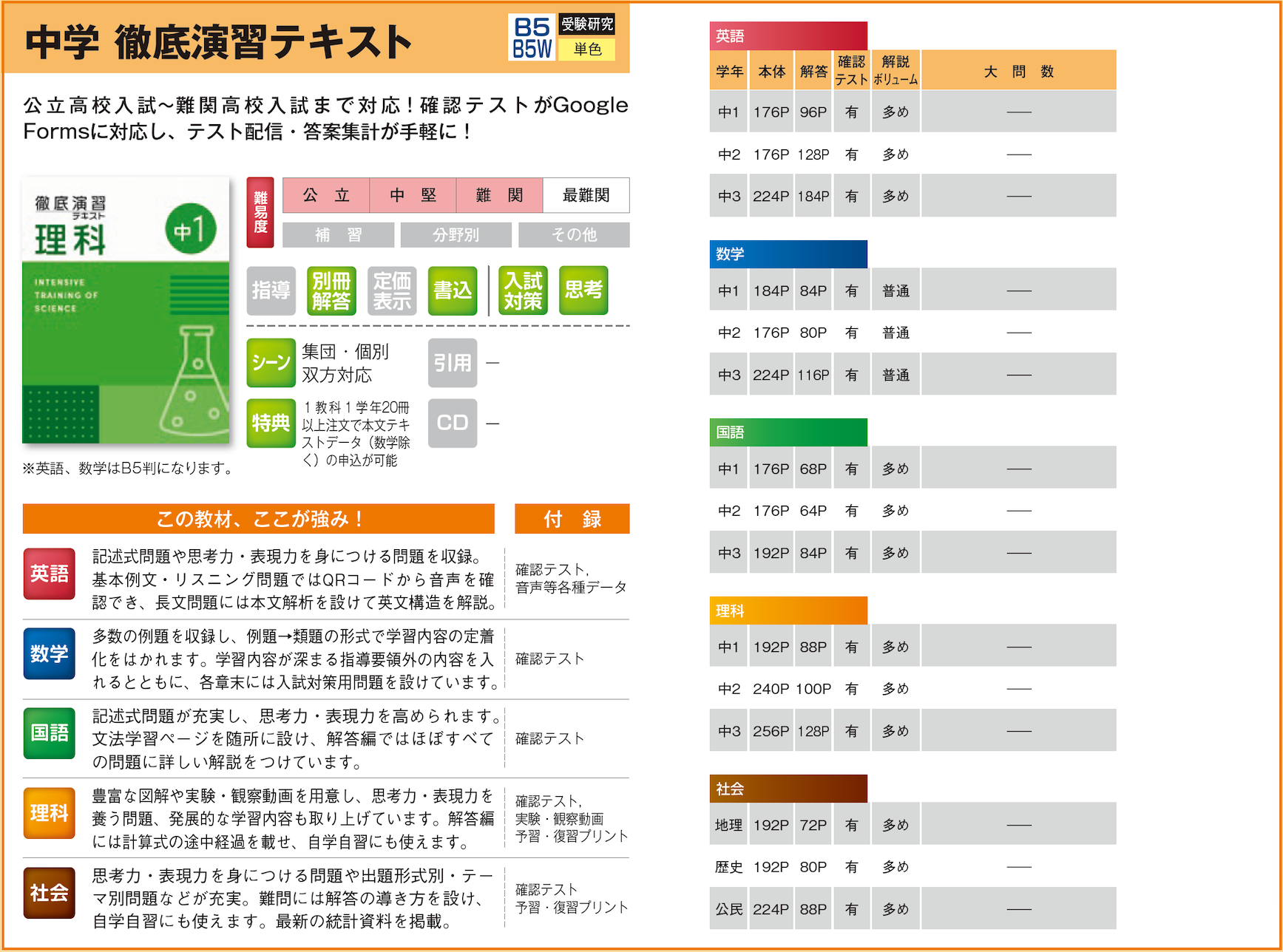This screenshot has height=952, width=1283.
Task: Click the 入試対策 green badge
Action: click(x=523, y=290)
